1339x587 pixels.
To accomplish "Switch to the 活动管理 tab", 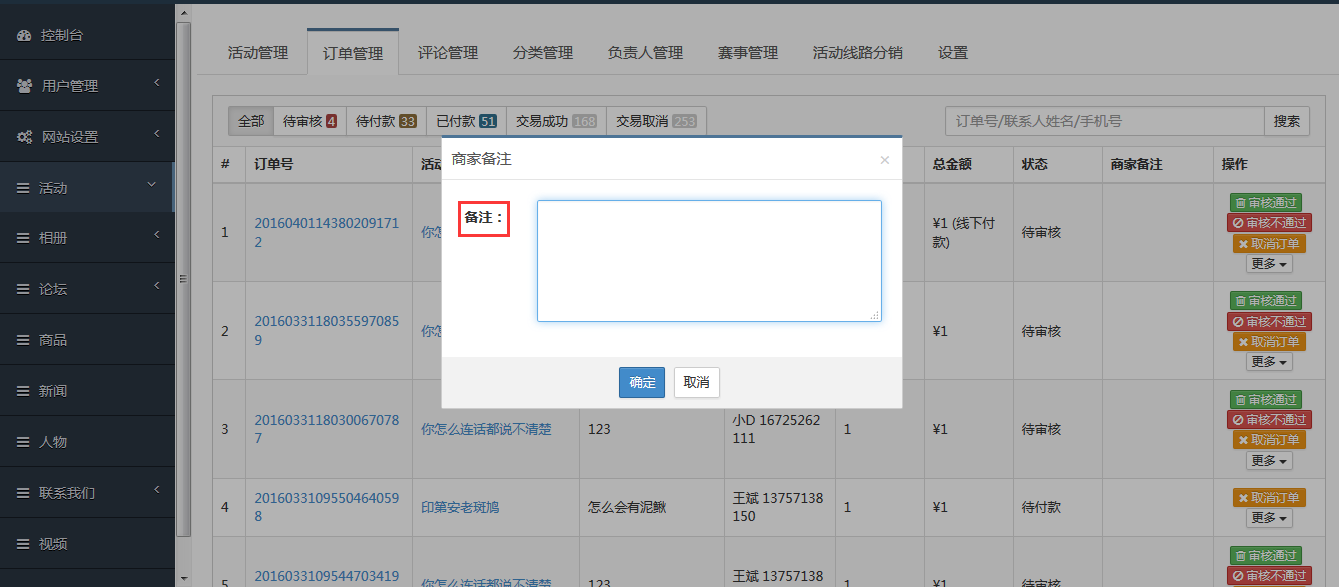I will (258, 53).
